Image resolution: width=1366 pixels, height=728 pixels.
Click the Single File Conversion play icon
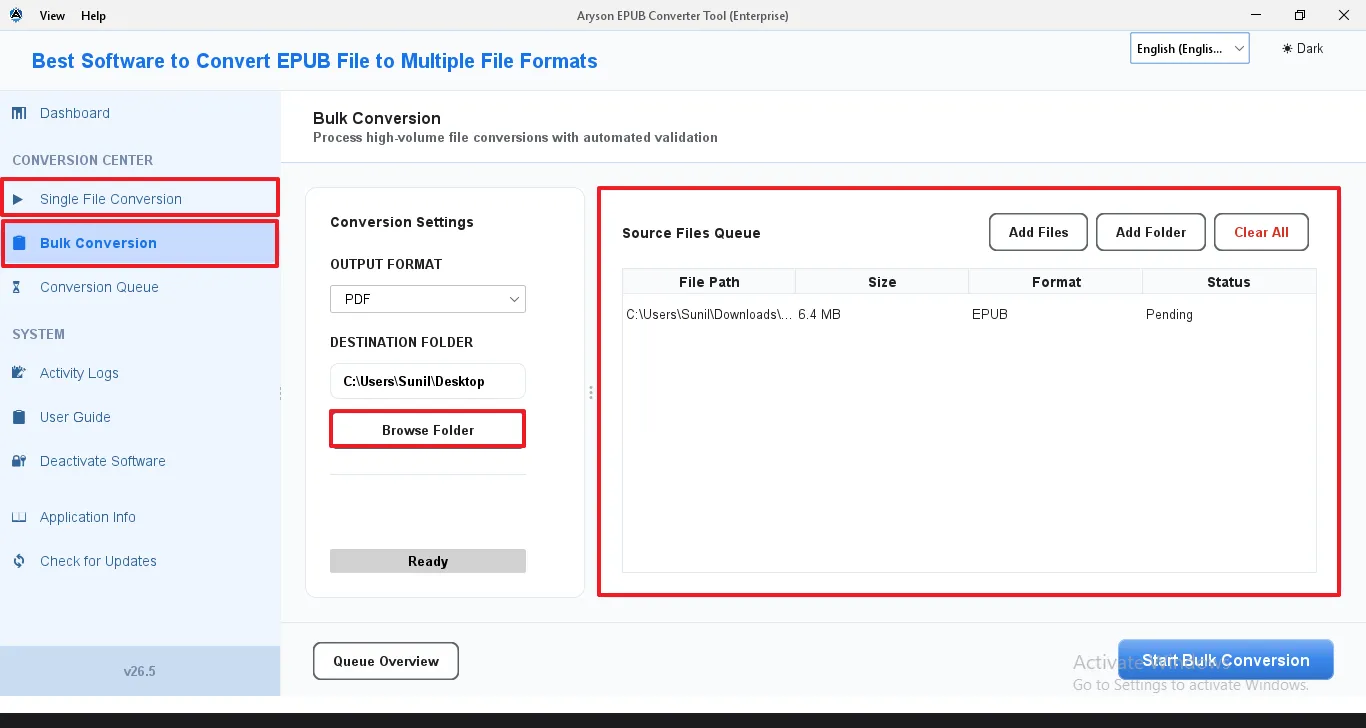pos(18,199)
